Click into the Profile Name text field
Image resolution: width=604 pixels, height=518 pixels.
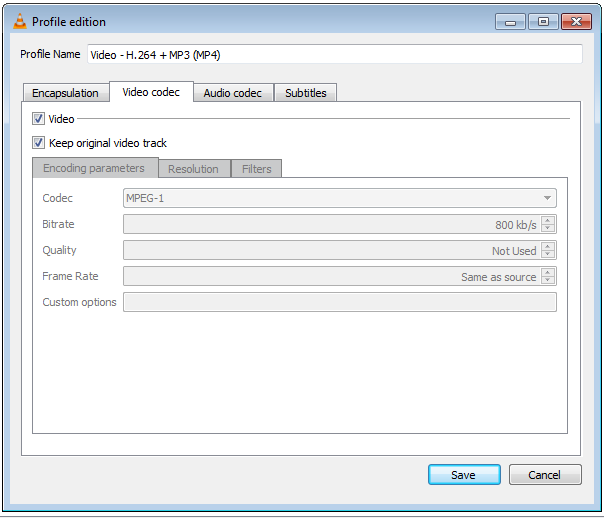[x=334, y=54]
